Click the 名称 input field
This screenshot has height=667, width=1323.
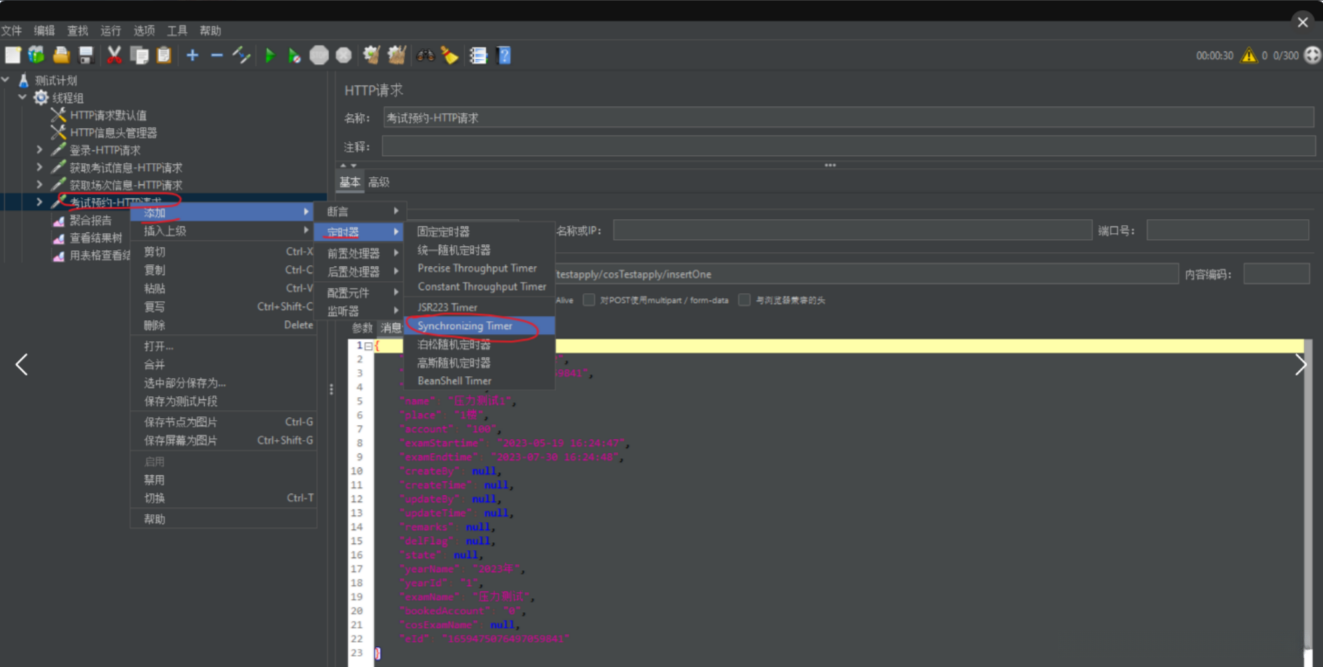[848, 118]
